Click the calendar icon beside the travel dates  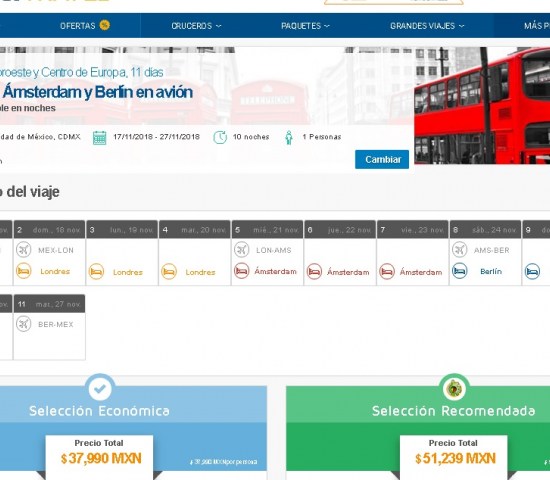(x=99, y=137)
